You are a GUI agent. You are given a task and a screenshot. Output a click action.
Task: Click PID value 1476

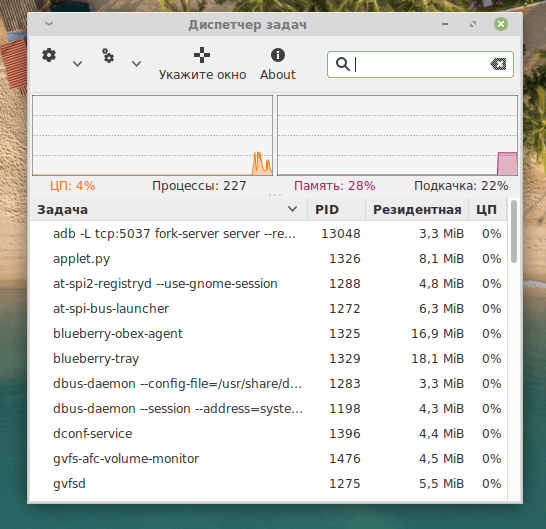(x=345, y=459)
